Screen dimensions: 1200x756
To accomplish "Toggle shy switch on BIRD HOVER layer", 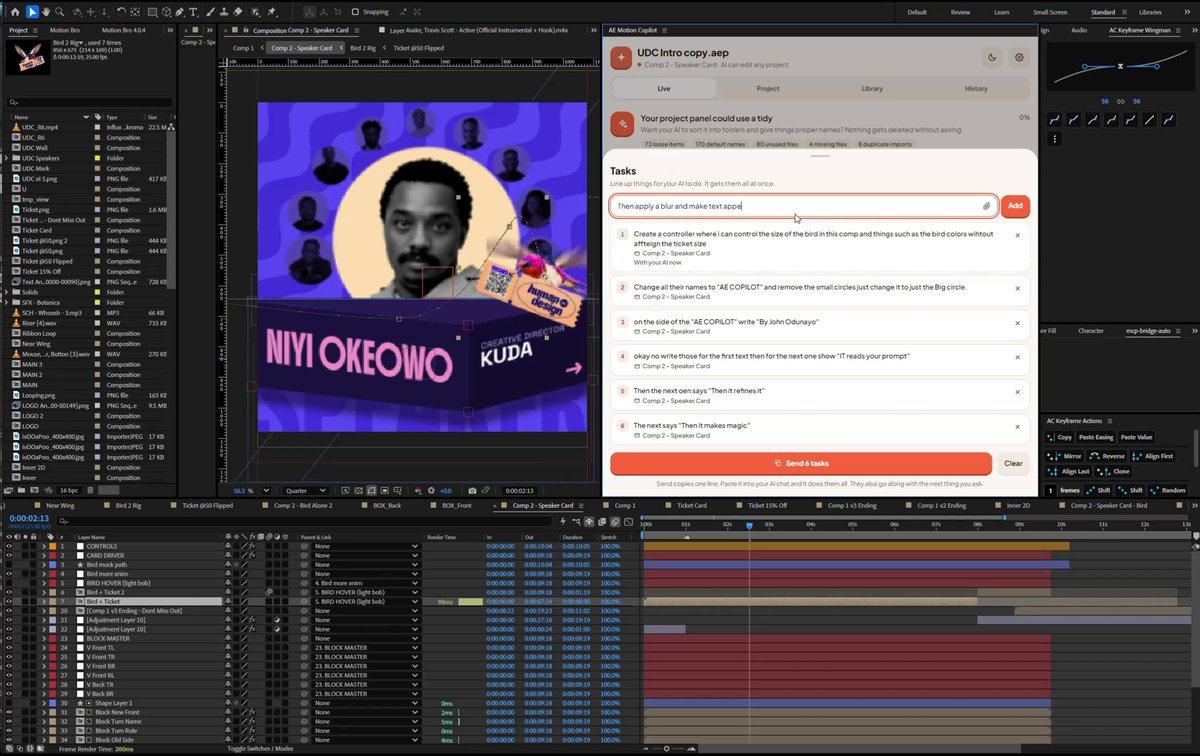I will (229, 583).
